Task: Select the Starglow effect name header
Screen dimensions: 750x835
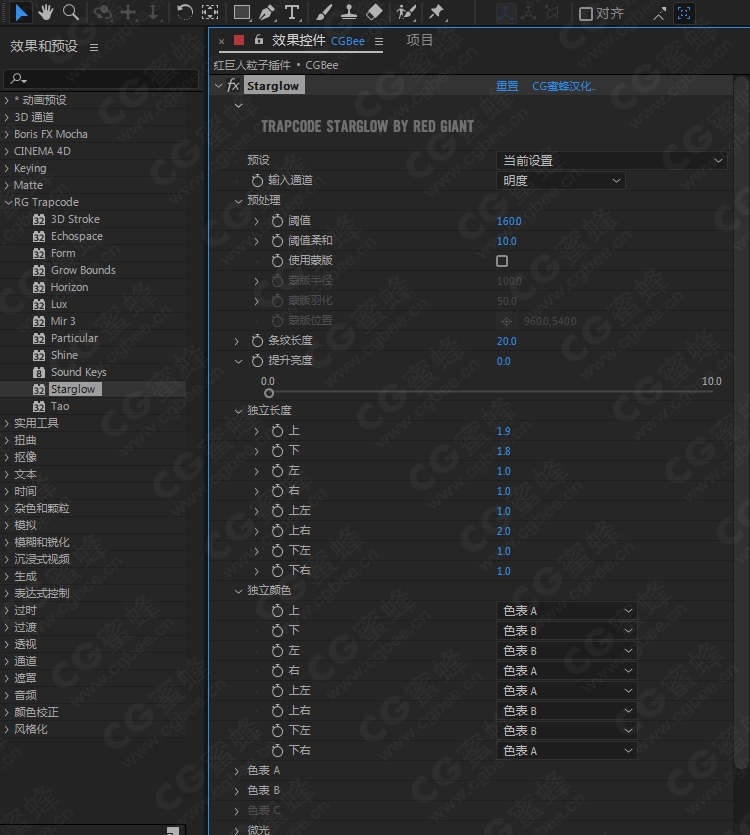Action: pos(273,86)
